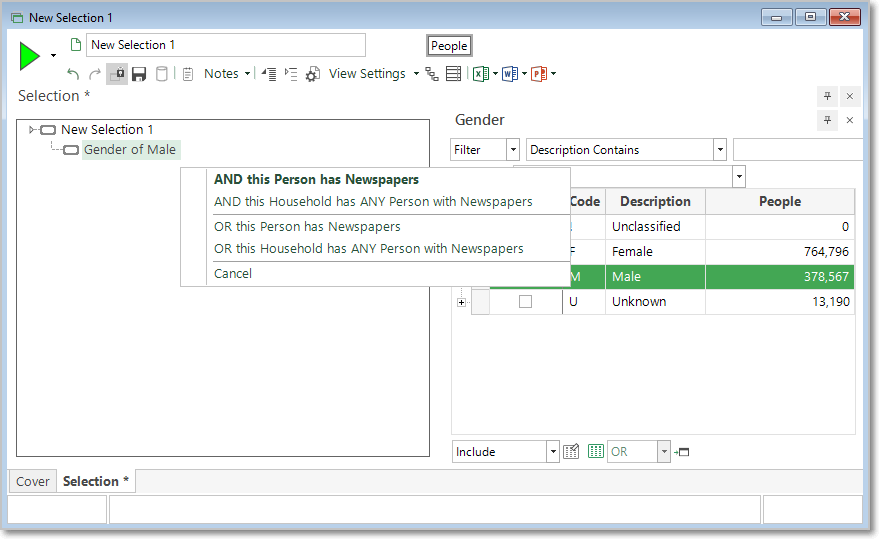Click the Excel export icon

click(480, 74)
